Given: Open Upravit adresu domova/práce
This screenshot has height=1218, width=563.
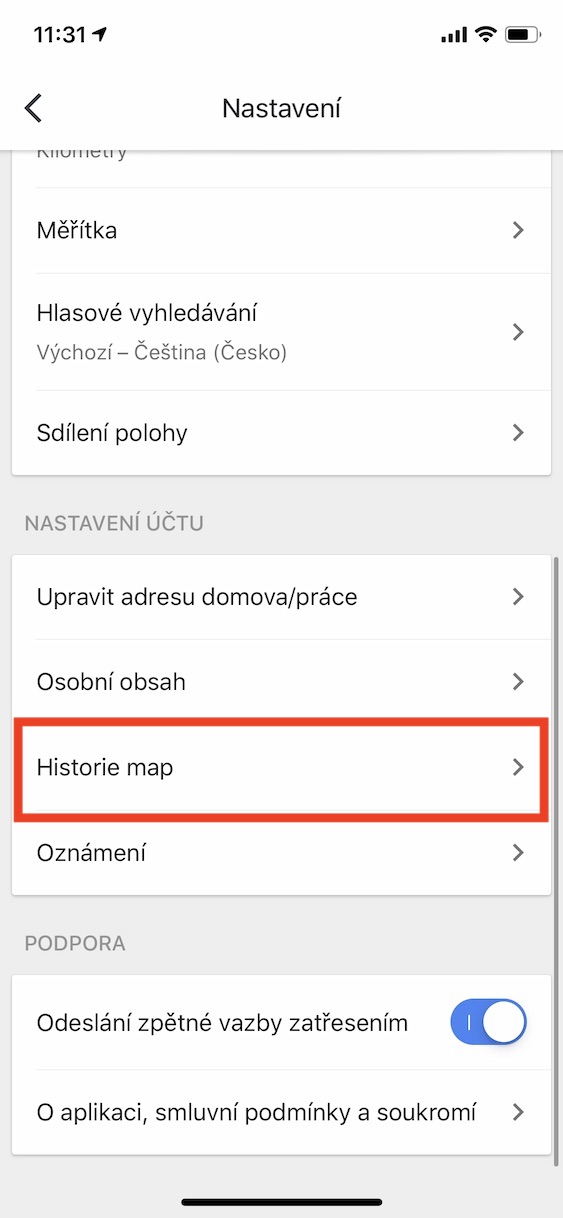Looking at the screenshot, I should point(281,597).
